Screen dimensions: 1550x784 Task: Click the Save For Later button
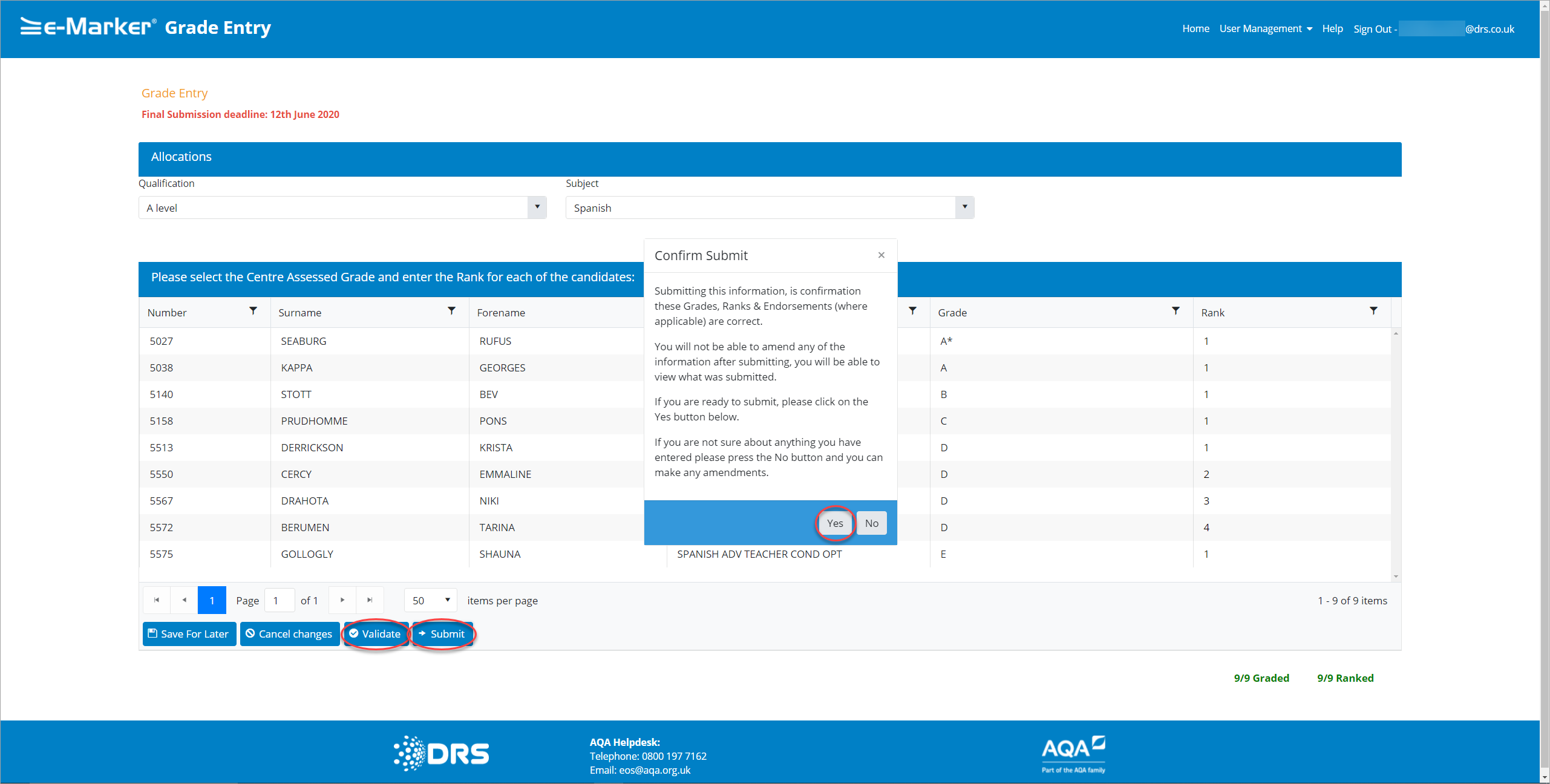tap(189, 634)
